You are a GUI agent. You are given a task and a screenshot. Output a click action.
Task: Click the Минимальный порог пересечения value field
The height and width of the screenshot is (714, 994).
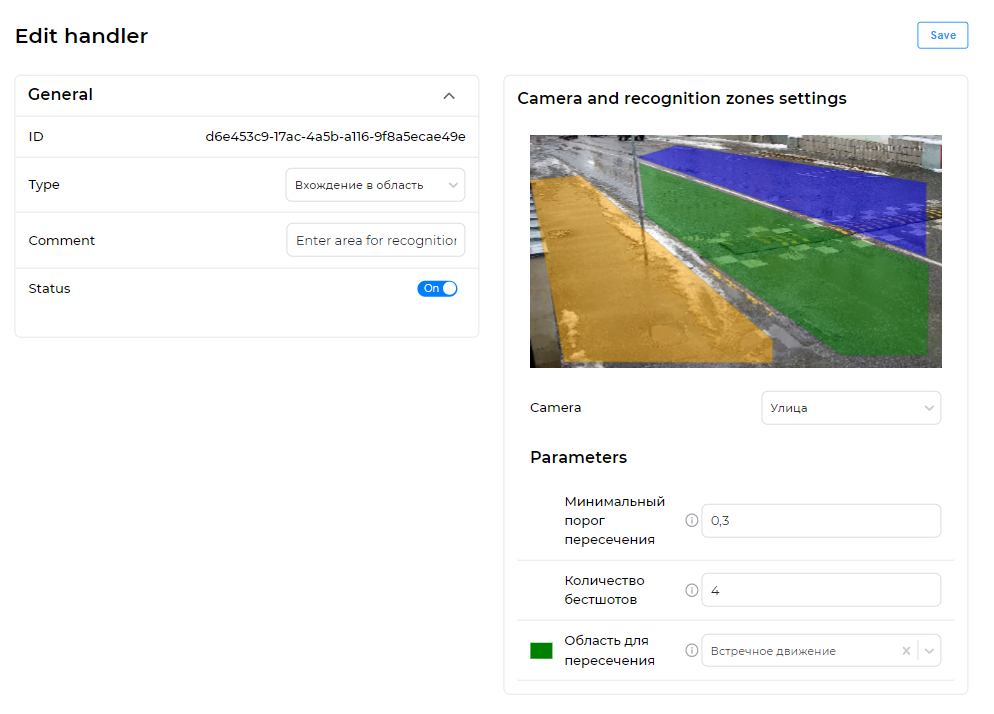click(821, 521)
